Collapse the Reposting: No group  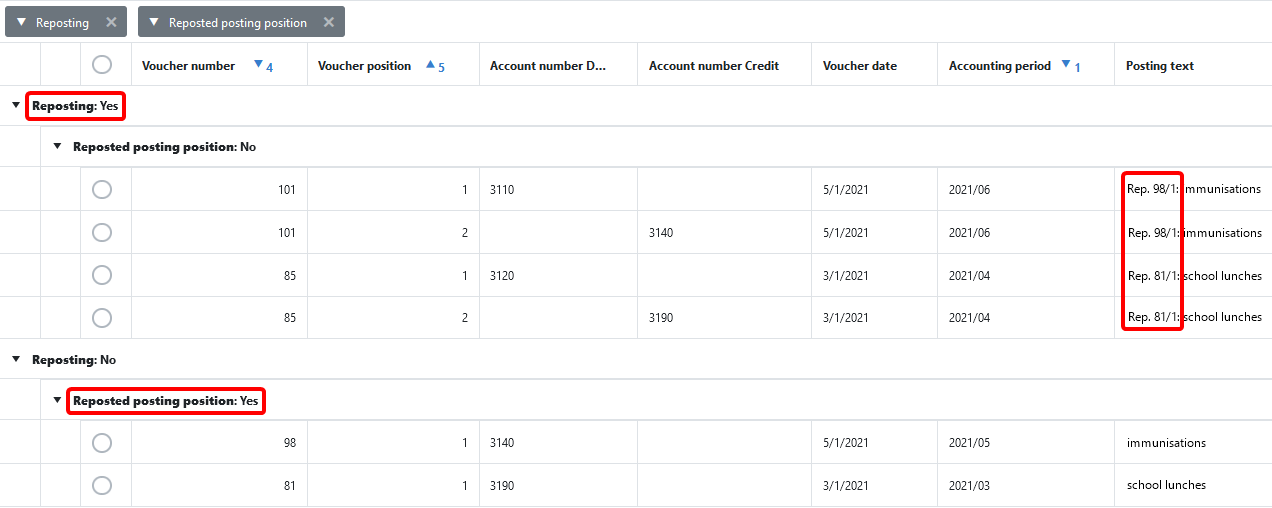[16, 359]
